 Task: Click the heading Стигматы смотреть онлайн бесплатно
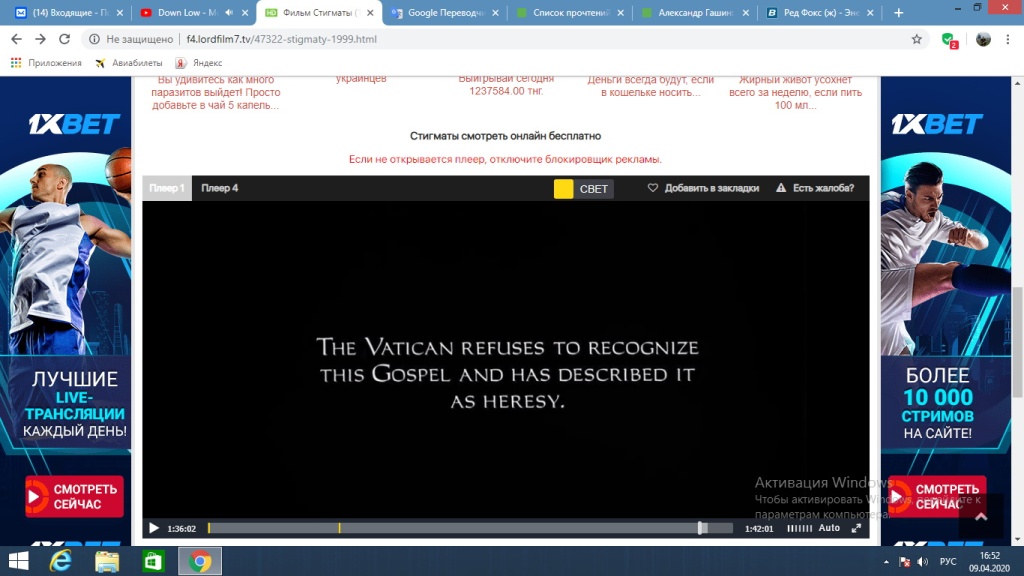tap(505, 136)
